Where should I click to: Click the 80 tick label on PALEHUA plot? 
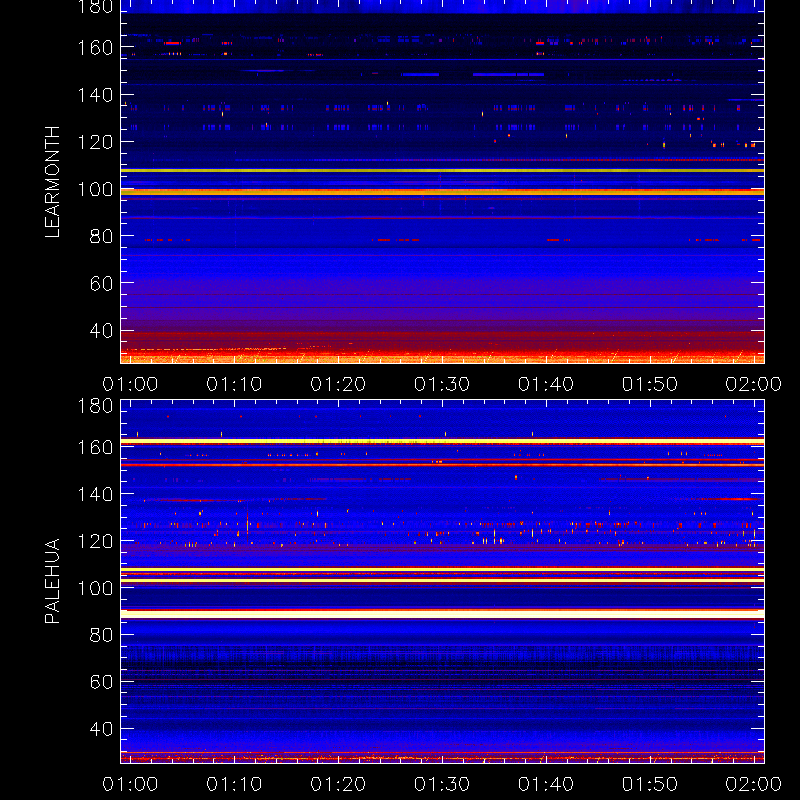pos(101,635)
